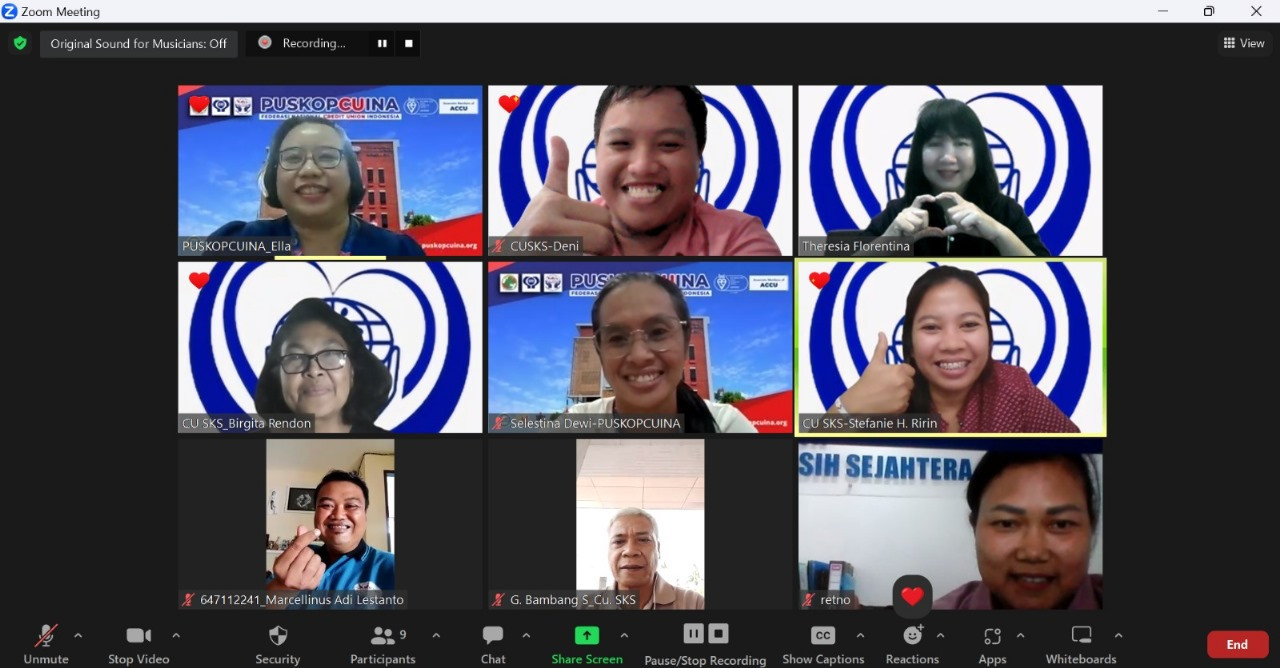Expand the arrow next to Show Captions
Screen dimensions: 1280x668
tap(860, 635)
